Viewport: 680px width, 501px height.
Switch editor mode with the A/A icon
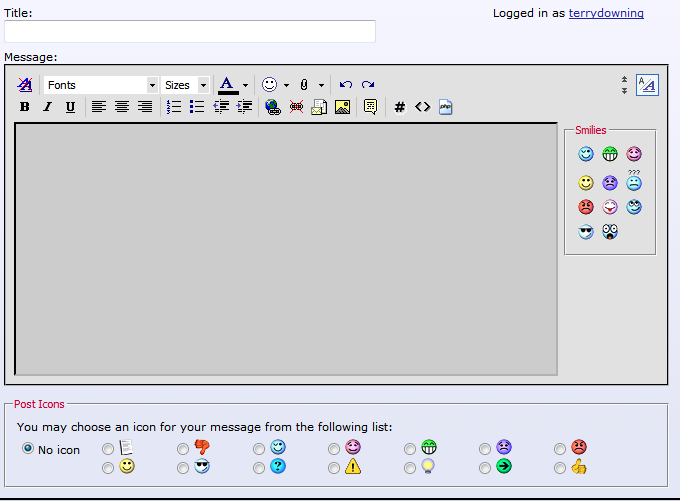647,85
